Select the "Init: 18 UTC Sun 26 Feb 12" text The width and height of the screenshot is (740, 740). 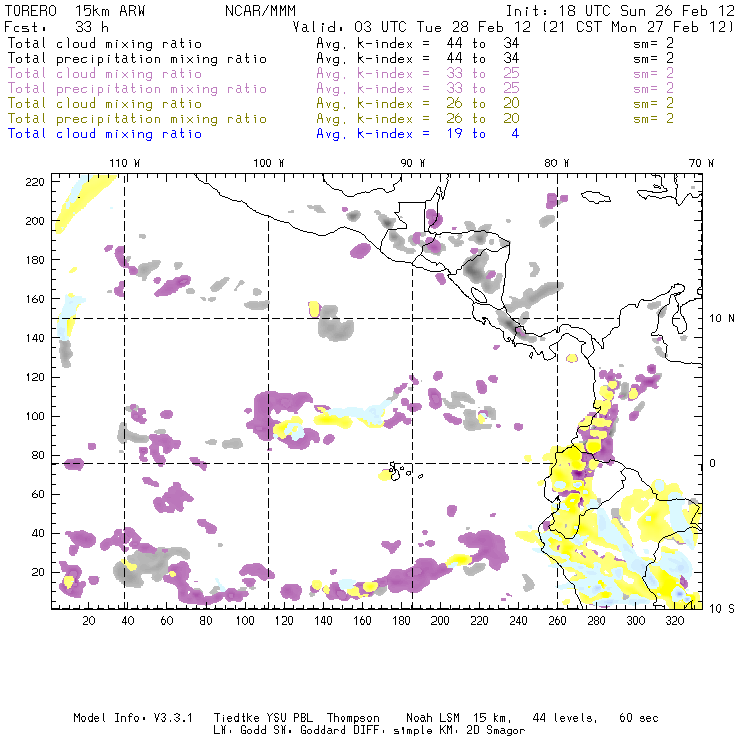point(620,11)
